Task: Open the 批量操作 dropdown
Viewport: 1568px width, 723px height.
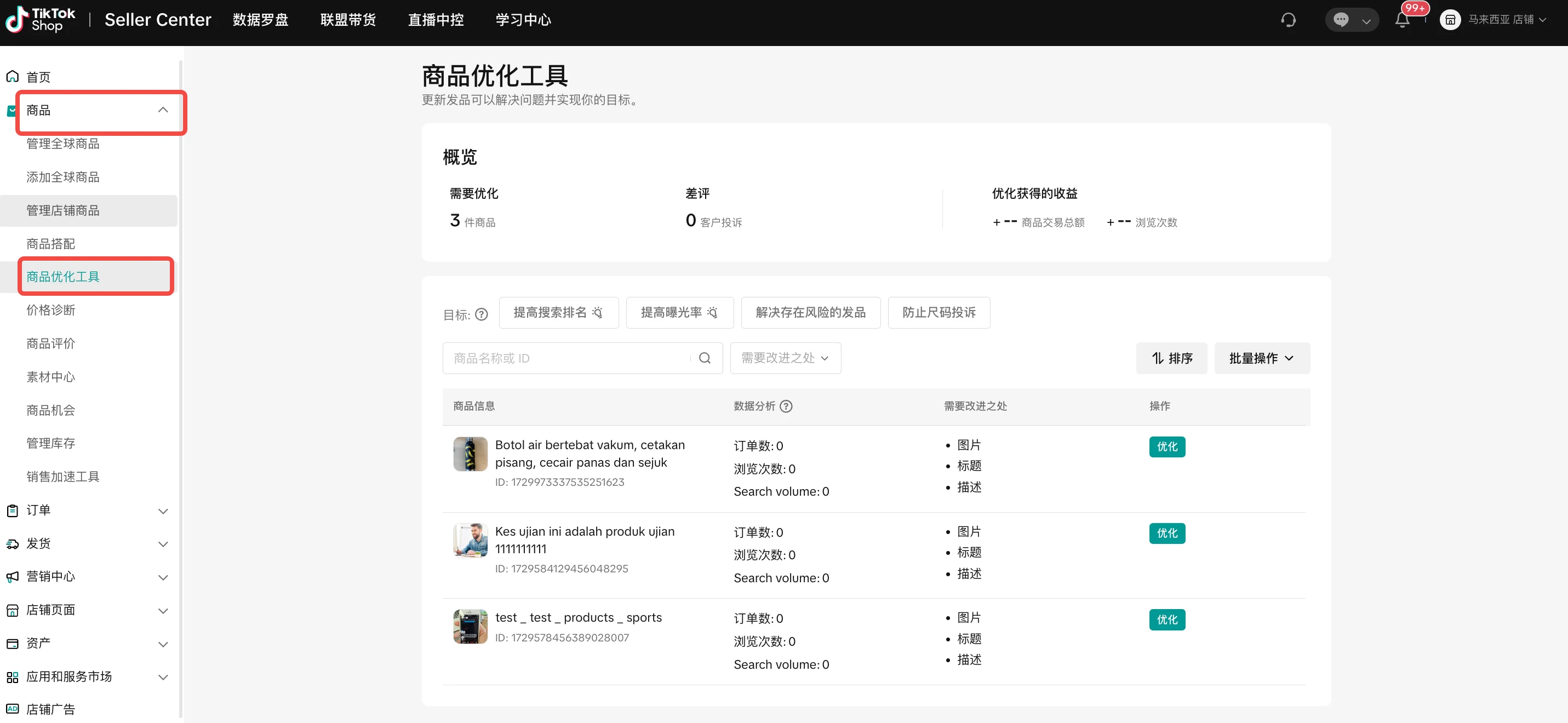Action: click(x=1261, y=358)
